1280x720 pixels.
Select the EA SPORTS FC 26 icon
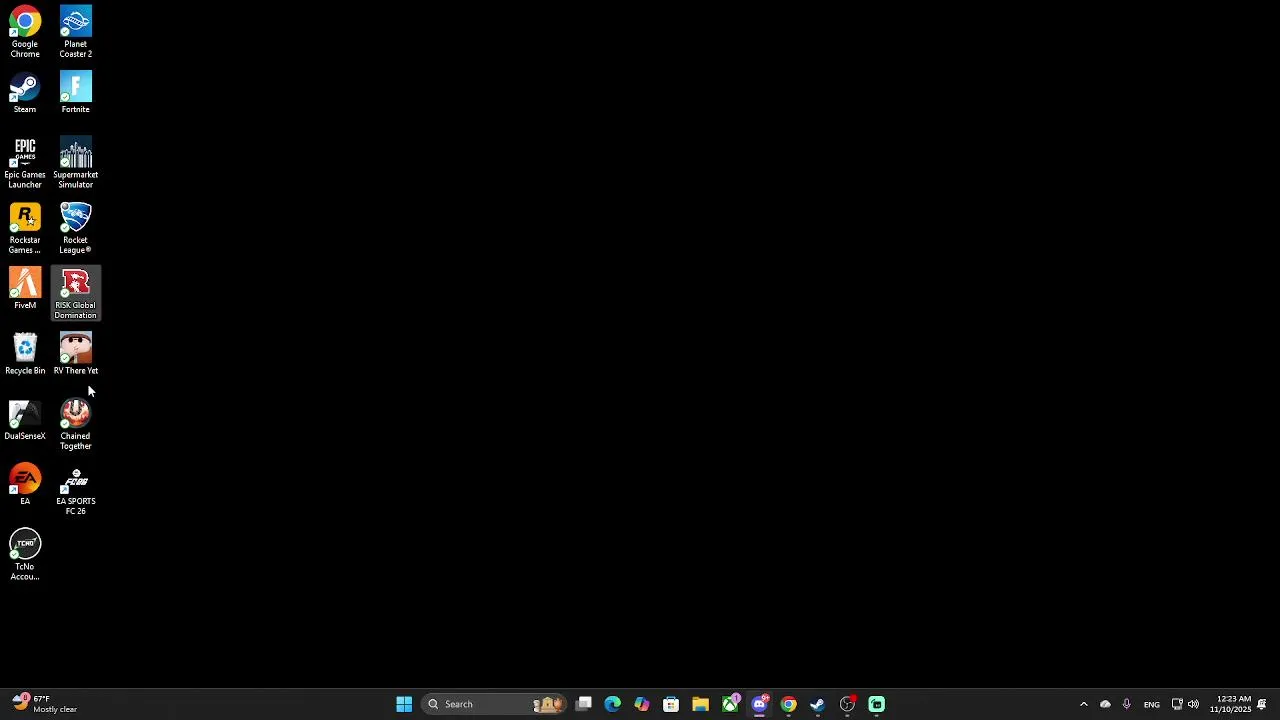tap(75, 490)
